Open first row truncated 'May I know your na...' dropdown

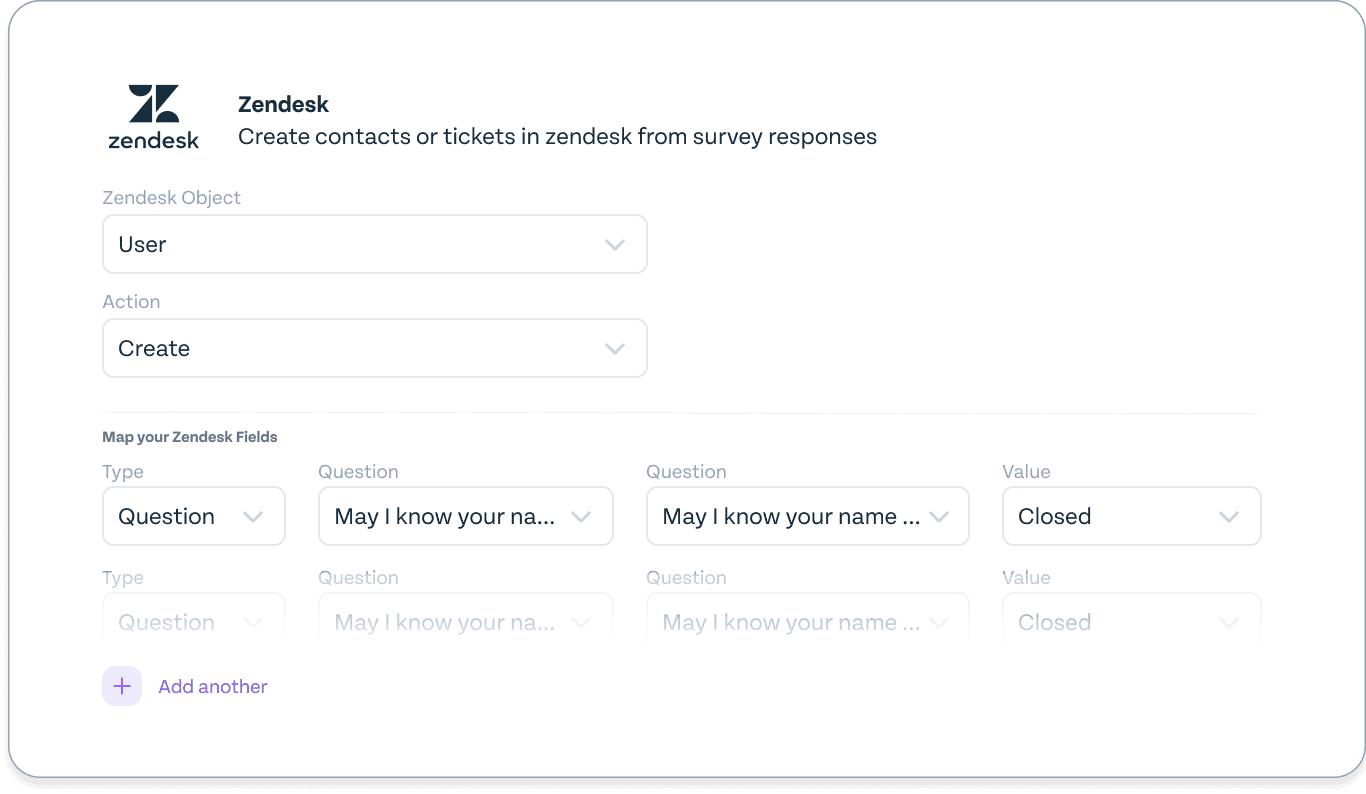(x=466, y=516)
